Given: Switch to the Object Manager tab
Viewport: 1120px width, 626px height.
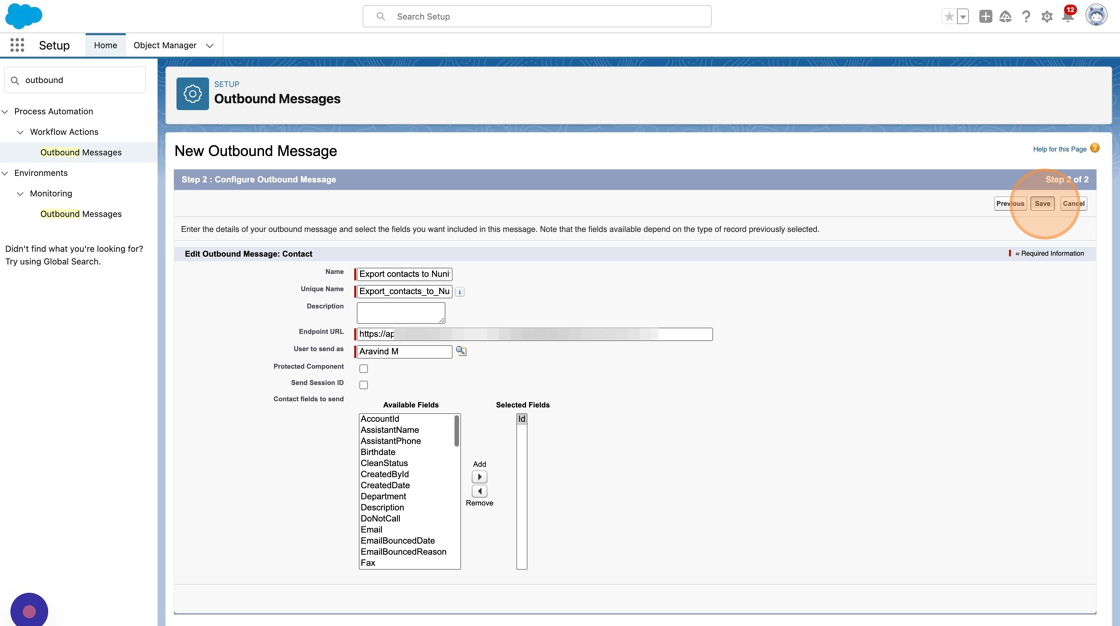Looking at the screenshot, I should [x=164, y=45].
